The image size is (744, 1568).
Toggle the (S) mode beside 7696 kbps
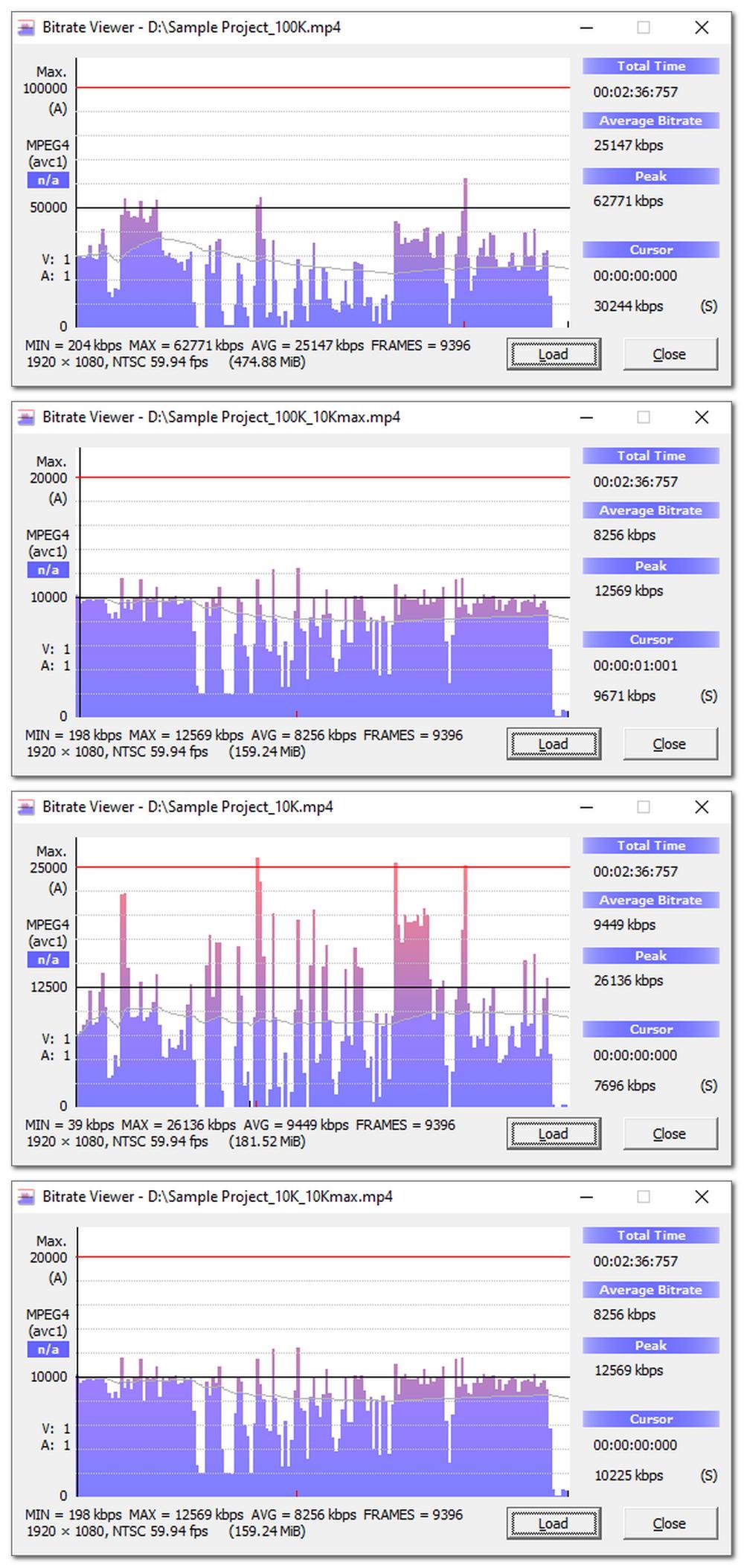pyautogui.click(x=708, y=1086)
